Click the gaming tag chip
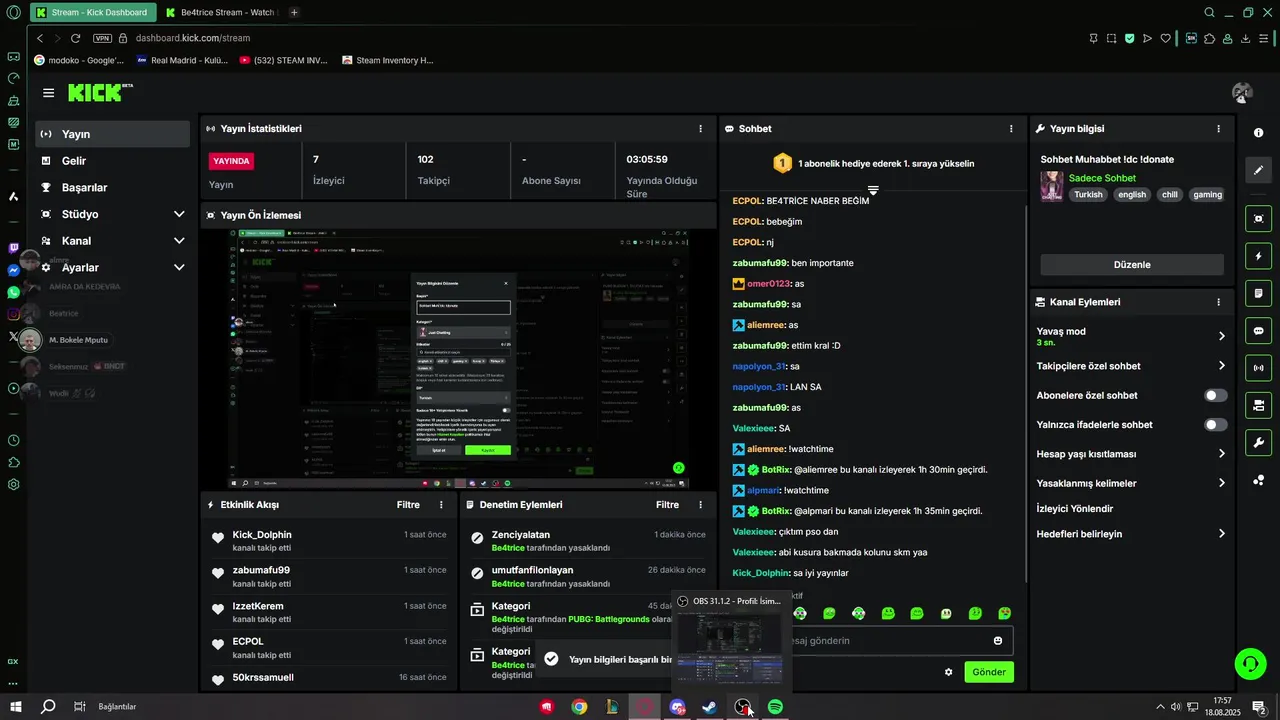Screen dimensions: 1280x720 [x=1207, y=195]
